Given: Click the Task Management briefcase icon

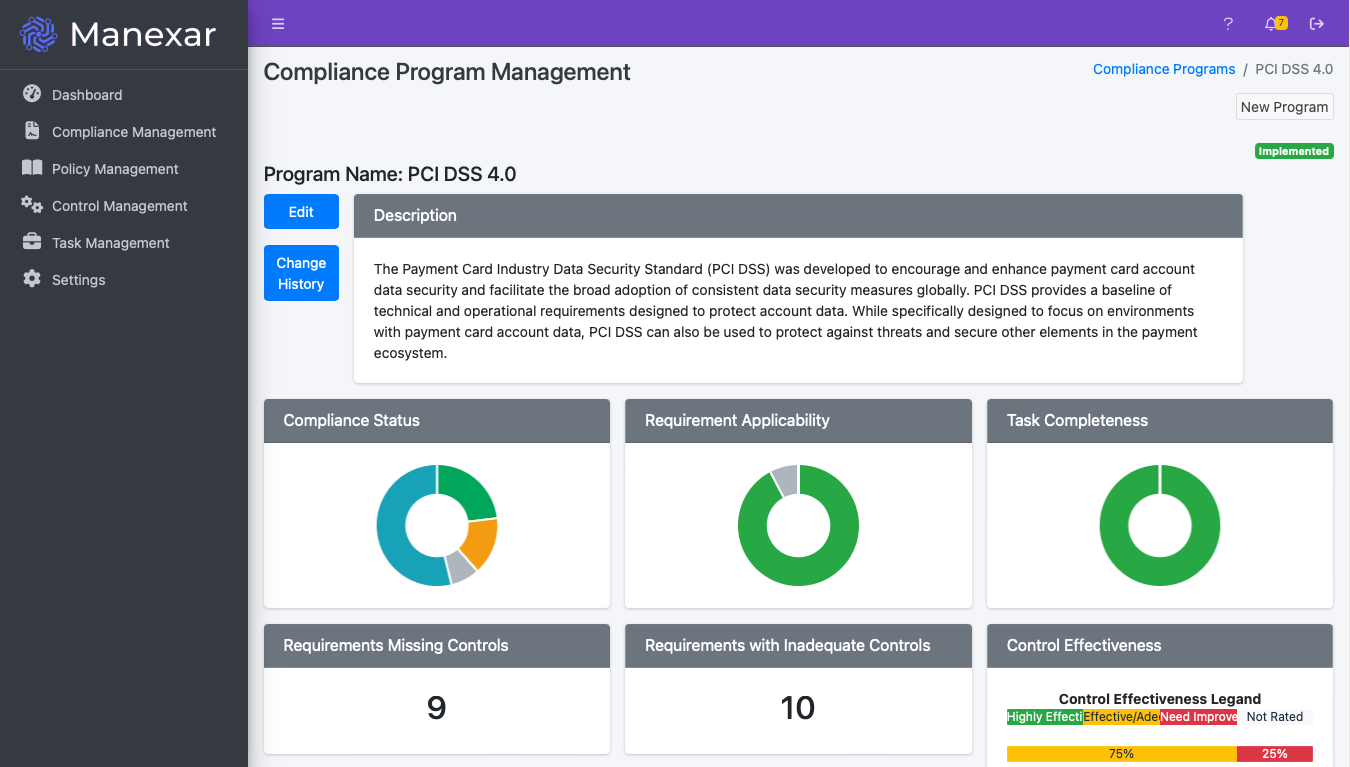Looking at the screenshot, I should (32, 242).
